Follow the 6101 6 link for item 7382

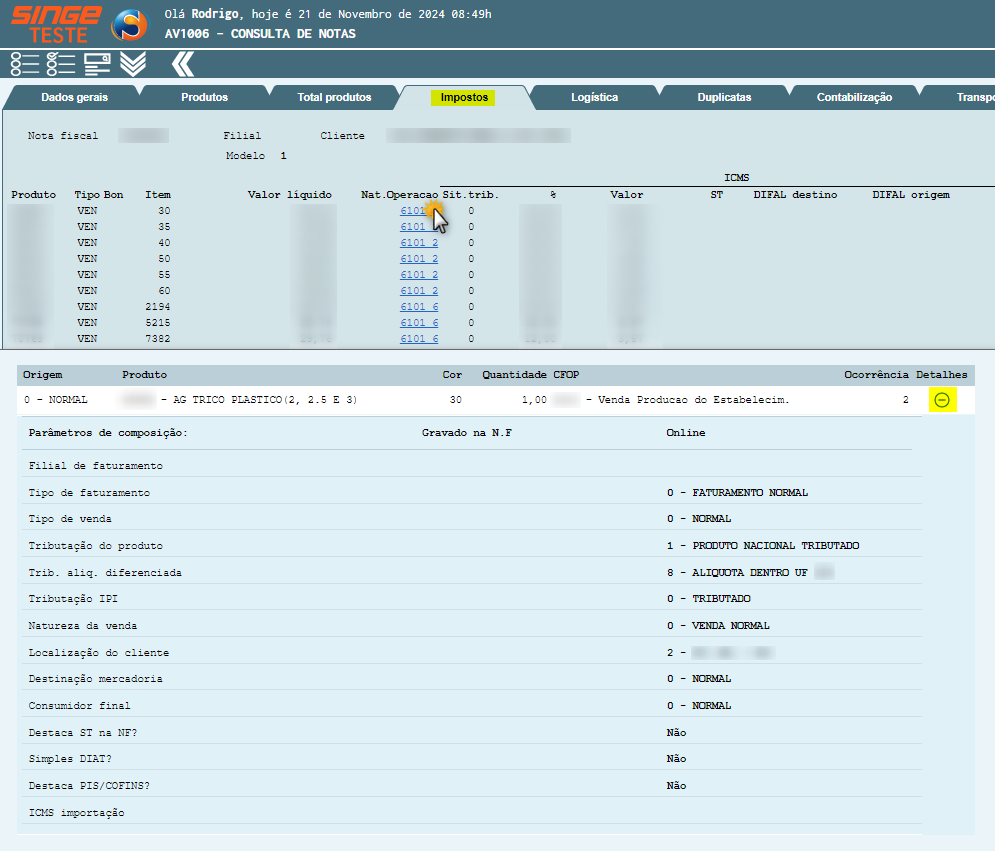419,338
